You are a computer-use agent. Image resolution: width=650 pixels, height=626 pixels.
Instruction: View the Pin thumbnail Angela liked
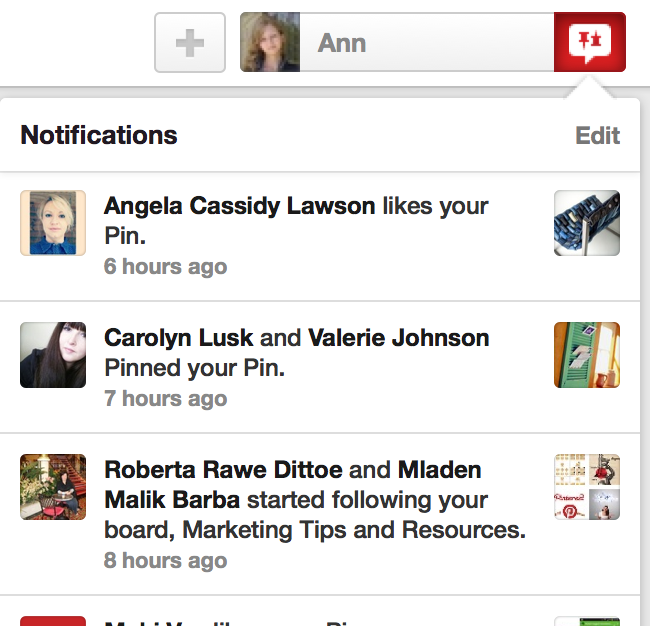(587, 223)
